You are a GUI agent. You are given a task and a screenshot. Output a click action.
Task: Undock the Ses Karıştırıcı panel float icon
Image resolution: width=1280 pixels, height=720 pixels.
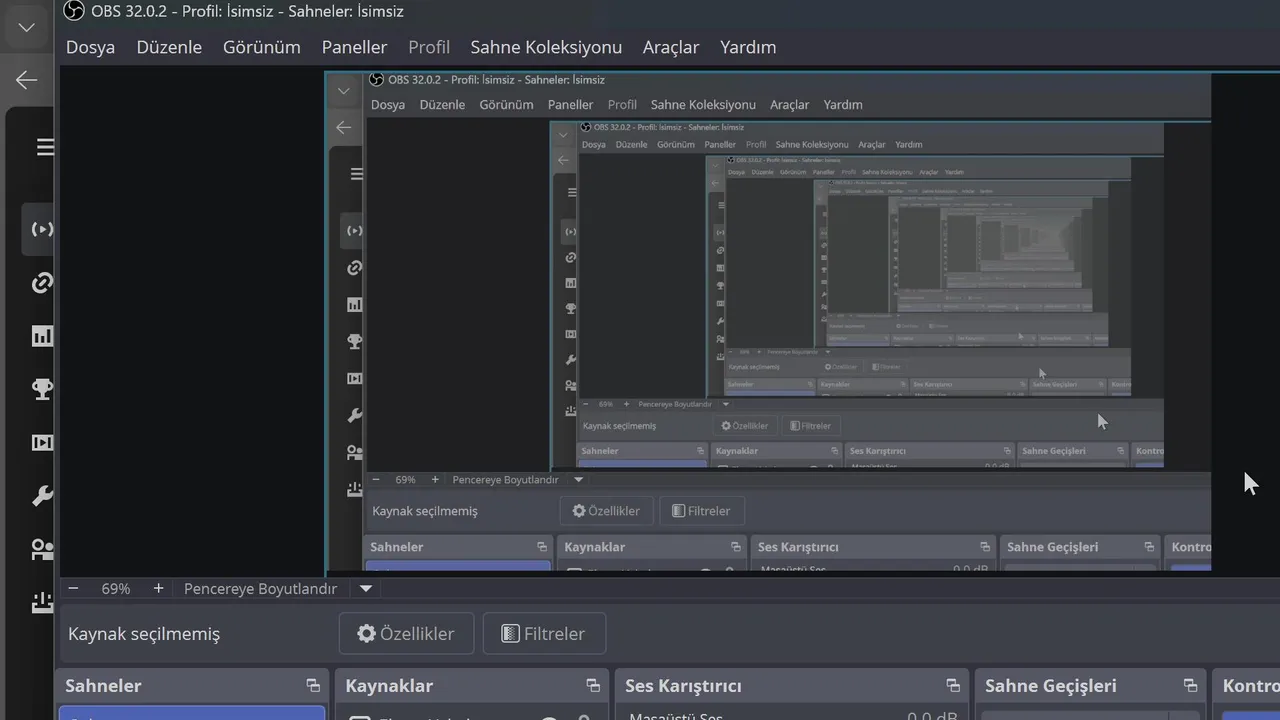[x=952, y=686]
